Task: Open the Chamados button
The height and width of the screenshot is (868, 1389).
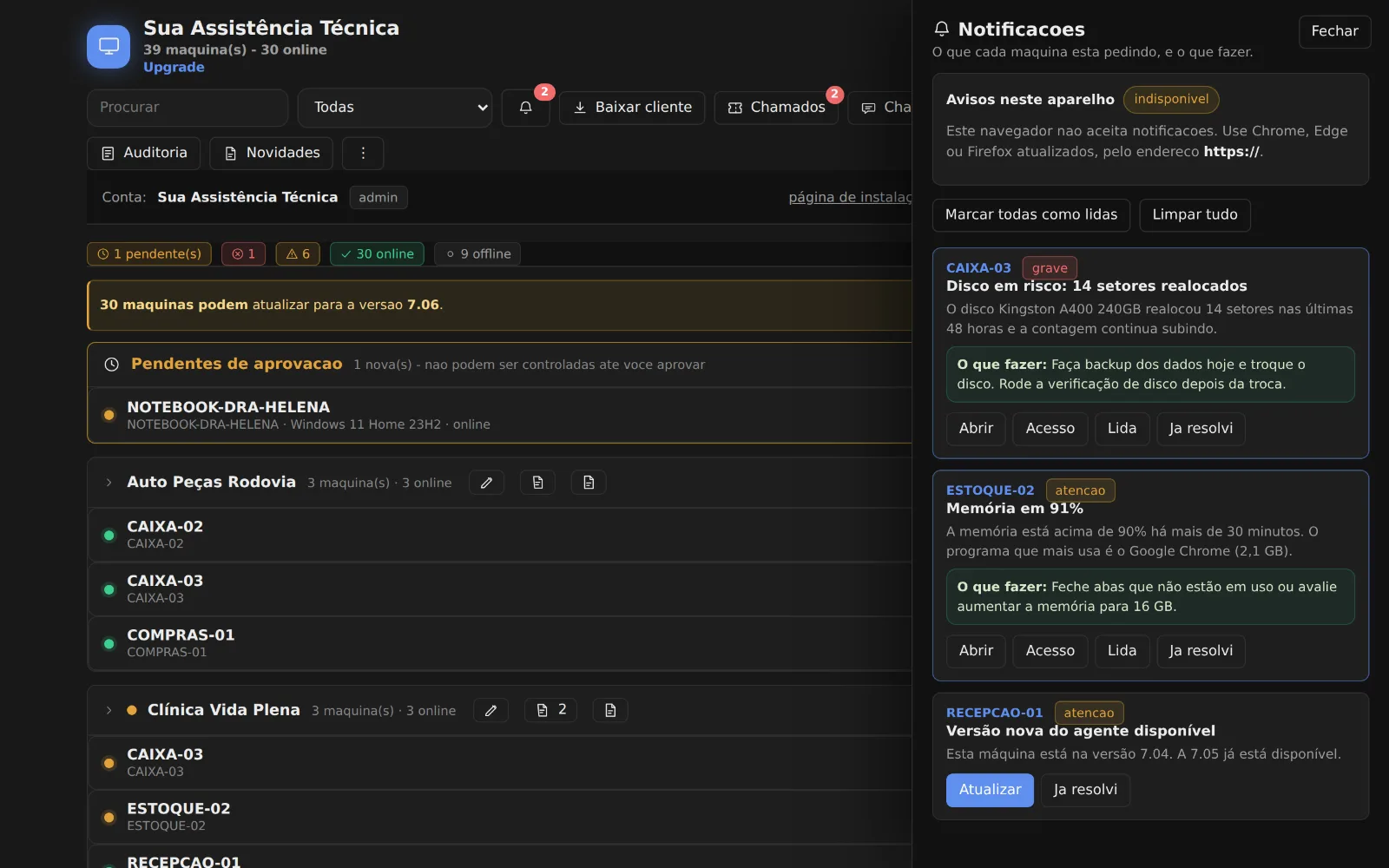Action: point(776,108)
